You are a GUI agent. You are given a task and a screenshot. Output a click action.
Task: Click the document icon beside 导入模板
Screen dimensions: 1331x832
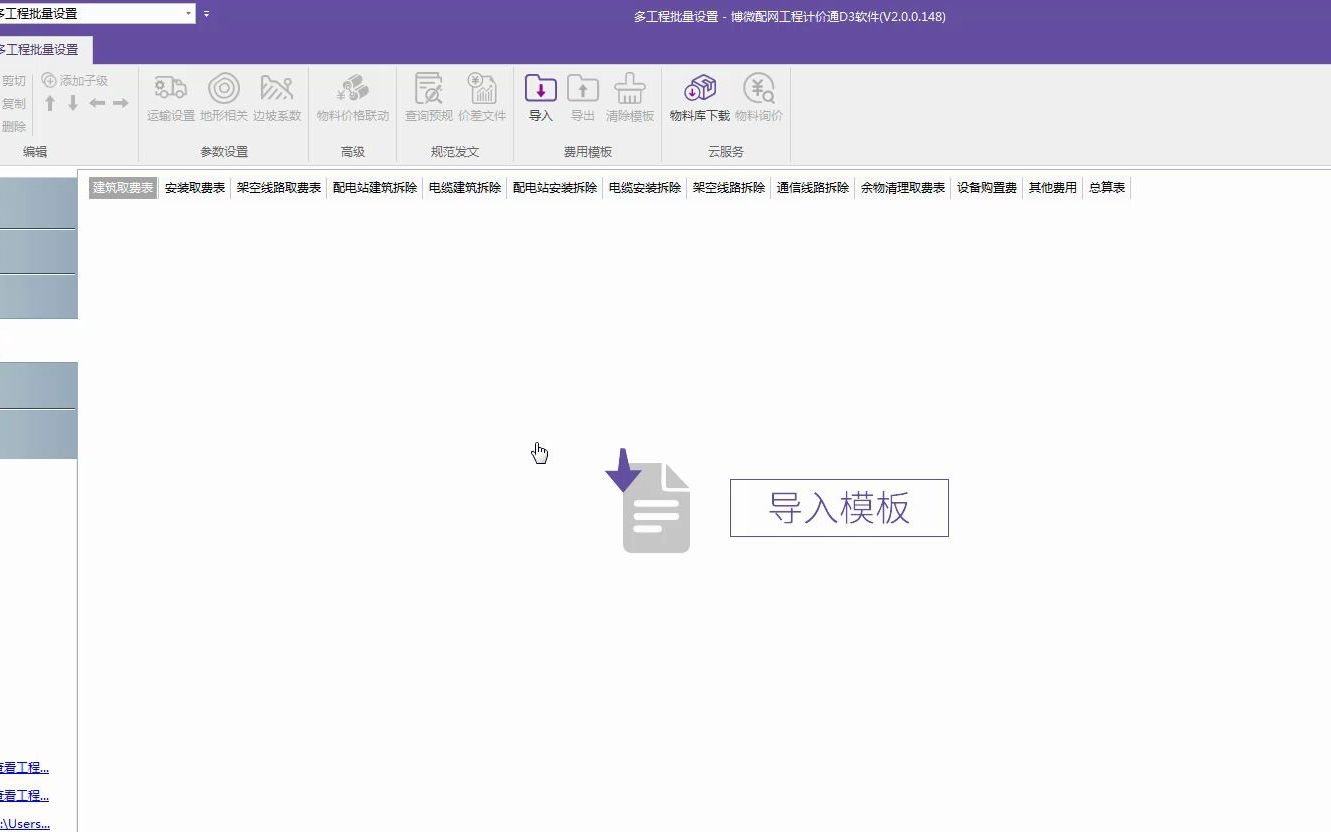tap(655, 505)
